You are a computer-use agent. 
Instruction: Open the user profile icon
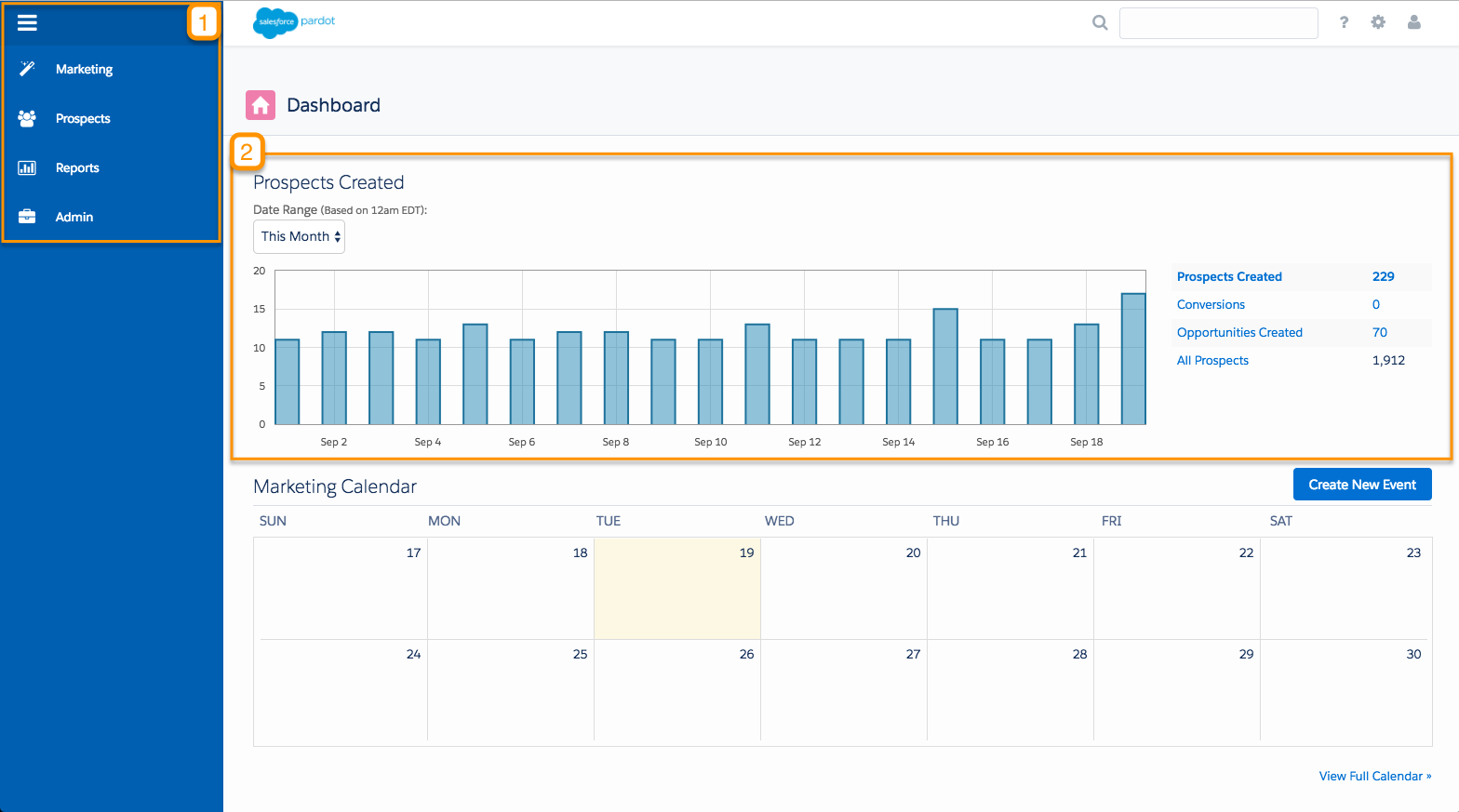[1413, 22]
